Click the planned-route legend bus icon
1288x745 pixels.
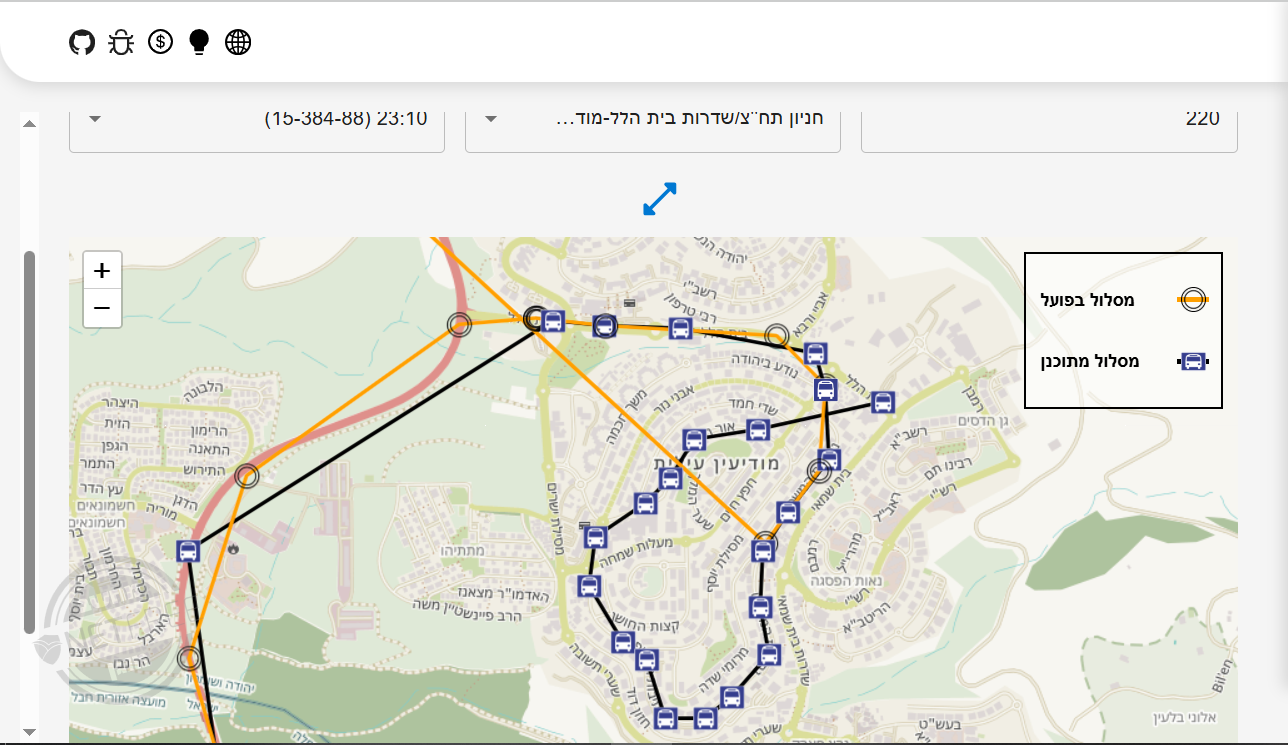1192,362
